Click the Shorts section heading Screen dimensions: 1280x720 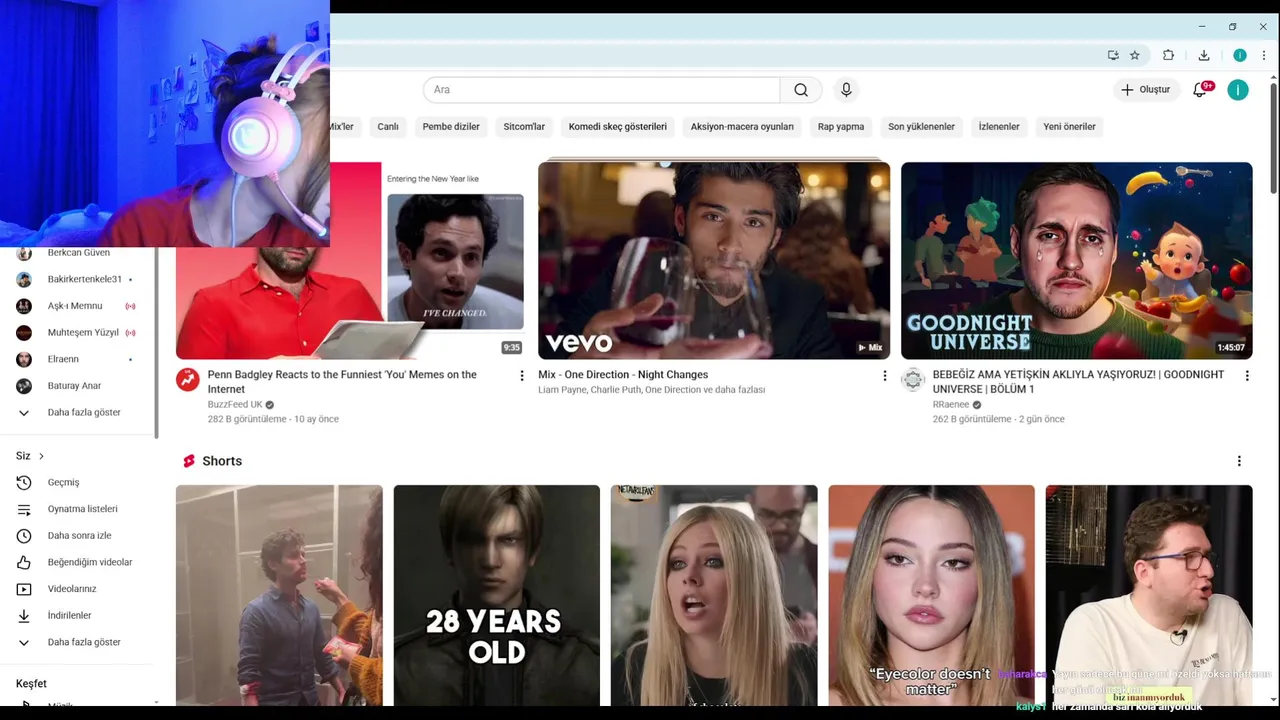tap(222, 461)
